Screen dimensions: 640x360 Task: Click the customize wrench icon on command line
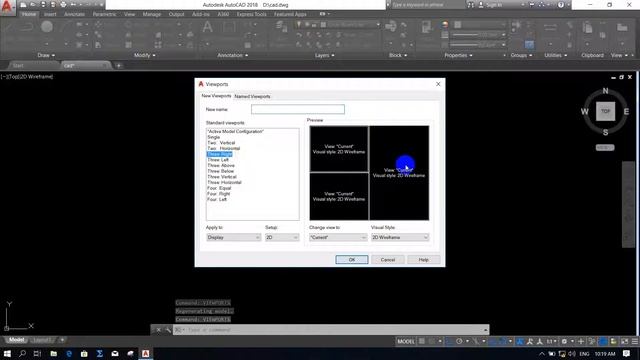(x=168, y=329)
